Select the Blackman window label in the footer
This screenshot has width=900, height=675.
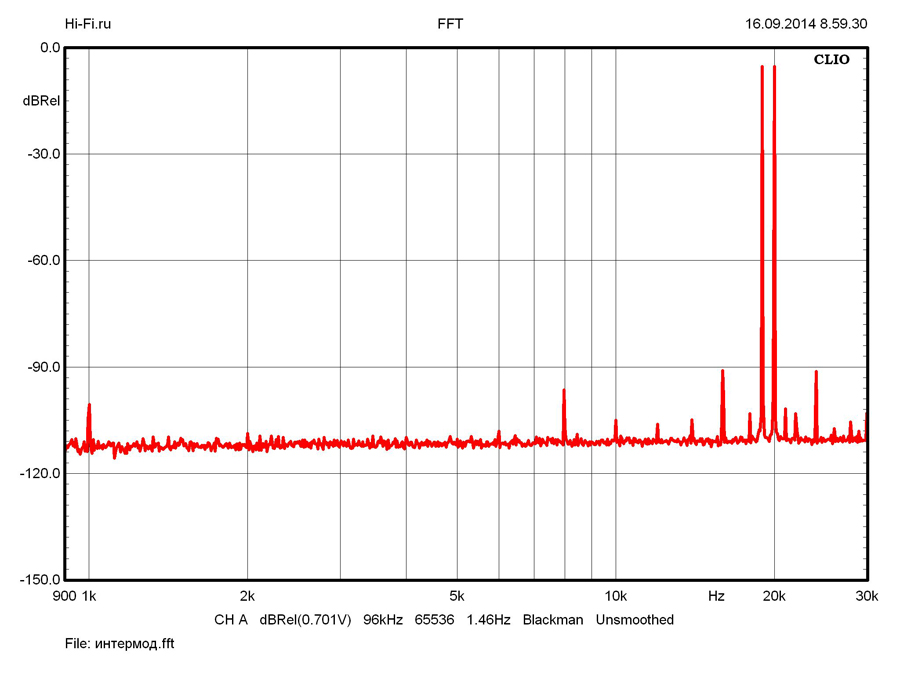coord(553,620)
